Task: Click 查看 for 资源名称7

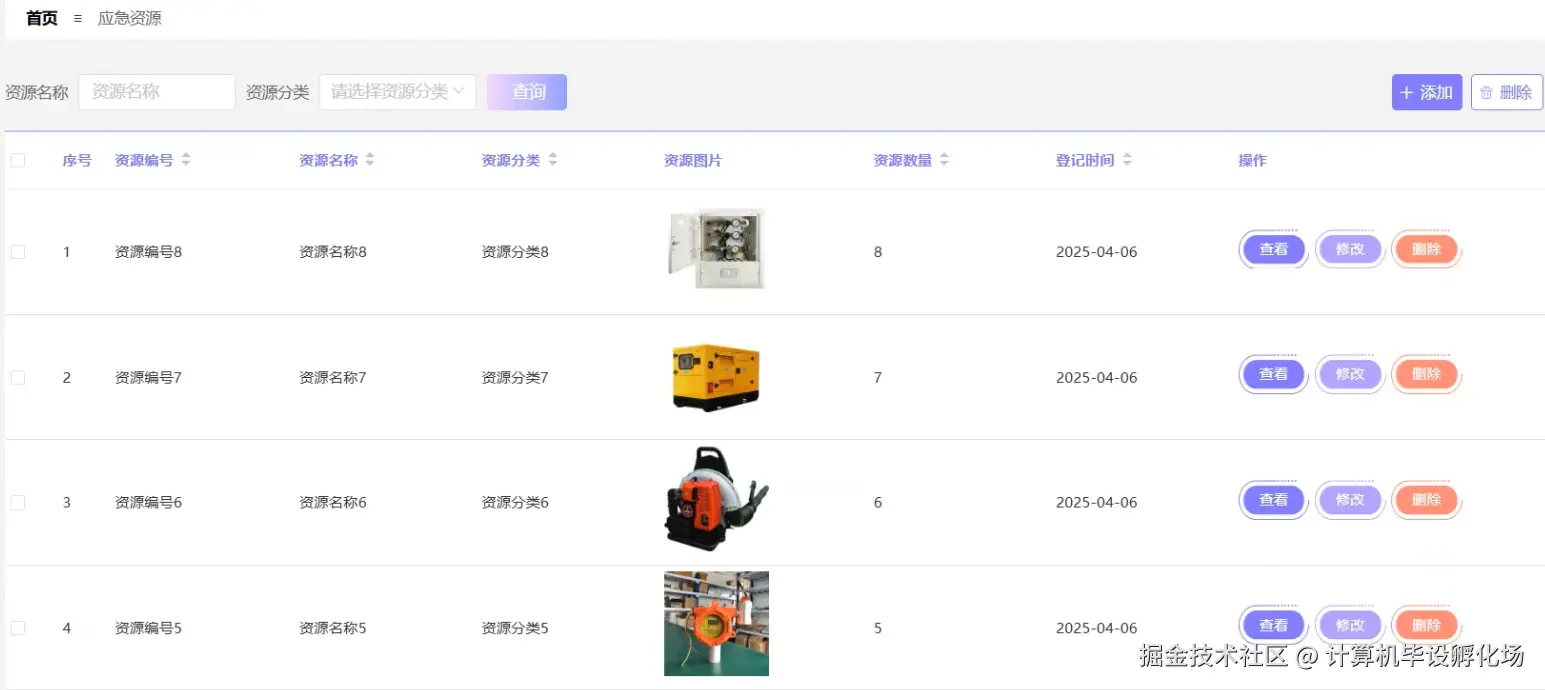Action: tap(1272, 374)
